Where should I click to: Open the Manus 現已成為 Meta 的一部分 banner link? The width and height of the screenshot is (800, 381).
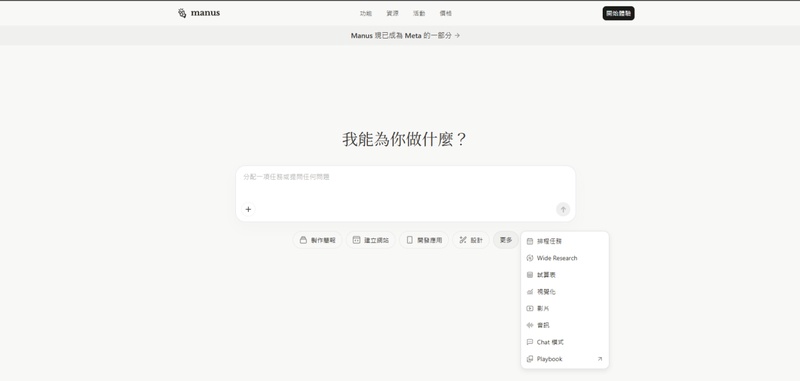(405, 36)
